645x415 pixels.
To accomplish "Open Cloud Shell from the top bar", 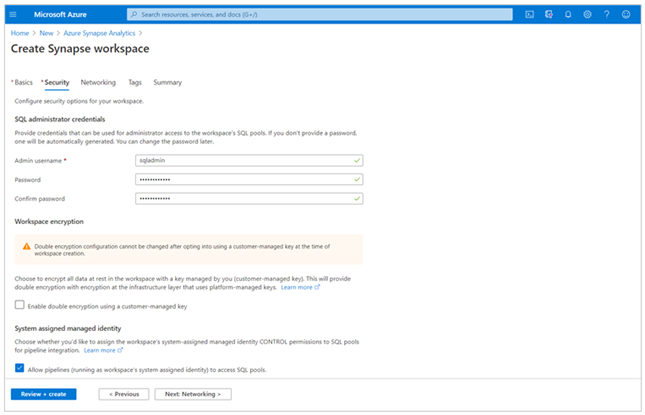I will pyautogui.click(x=529, y=14).
